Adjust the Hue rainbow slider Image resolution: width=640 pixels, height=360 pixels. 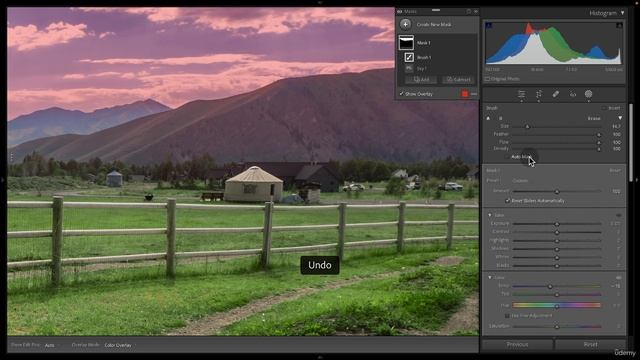(556, 305)
